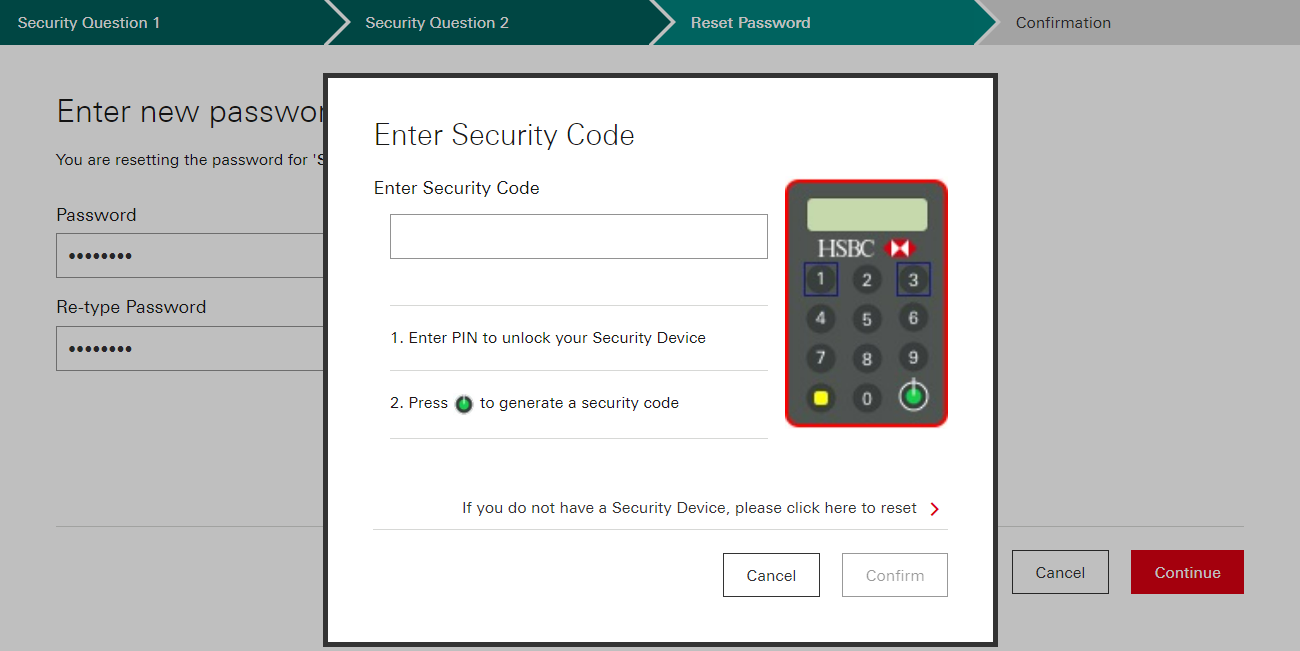
Task: Click digit 1 key on HSBC device image
Action: coord(821,279)
